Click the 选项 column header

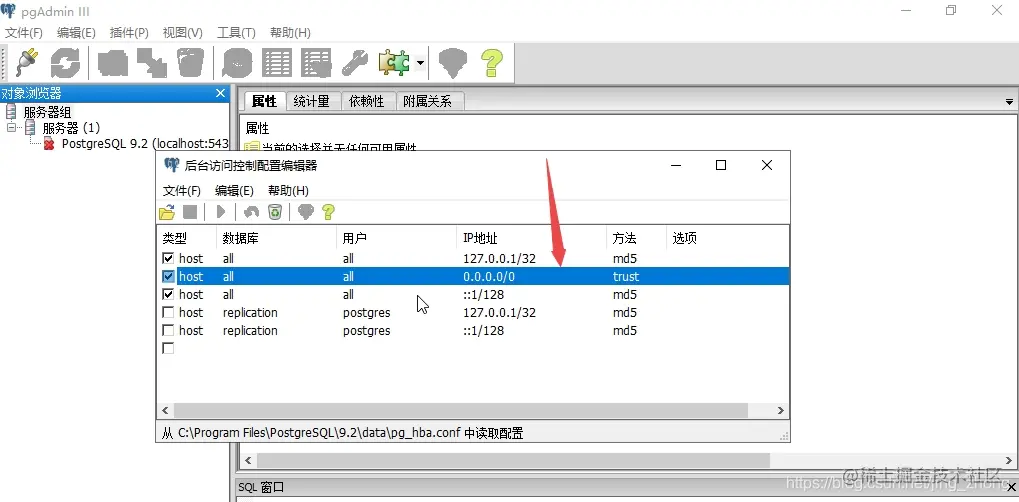[x=727, y=238]
